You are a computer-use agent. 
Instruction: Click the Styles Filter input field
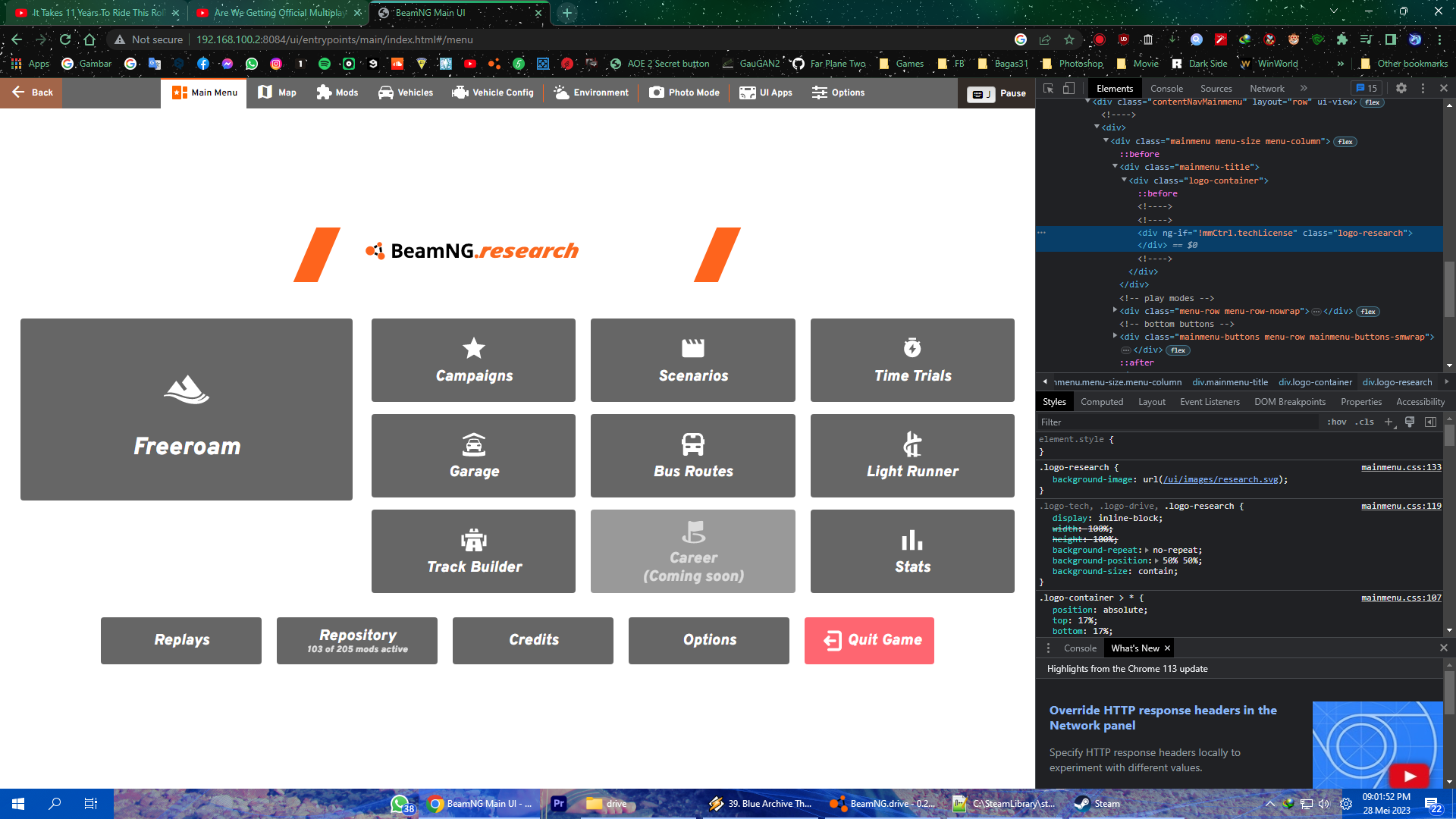click(1175, 422)
